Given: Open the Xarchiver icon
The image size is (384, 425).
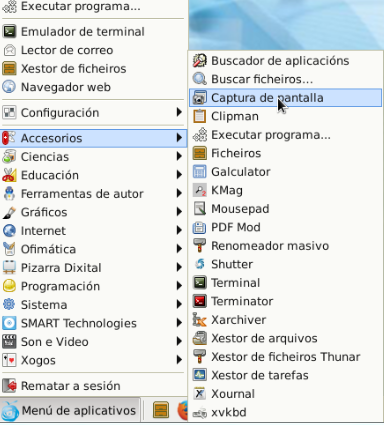Looking at the screenshot, I should point(200,320).
